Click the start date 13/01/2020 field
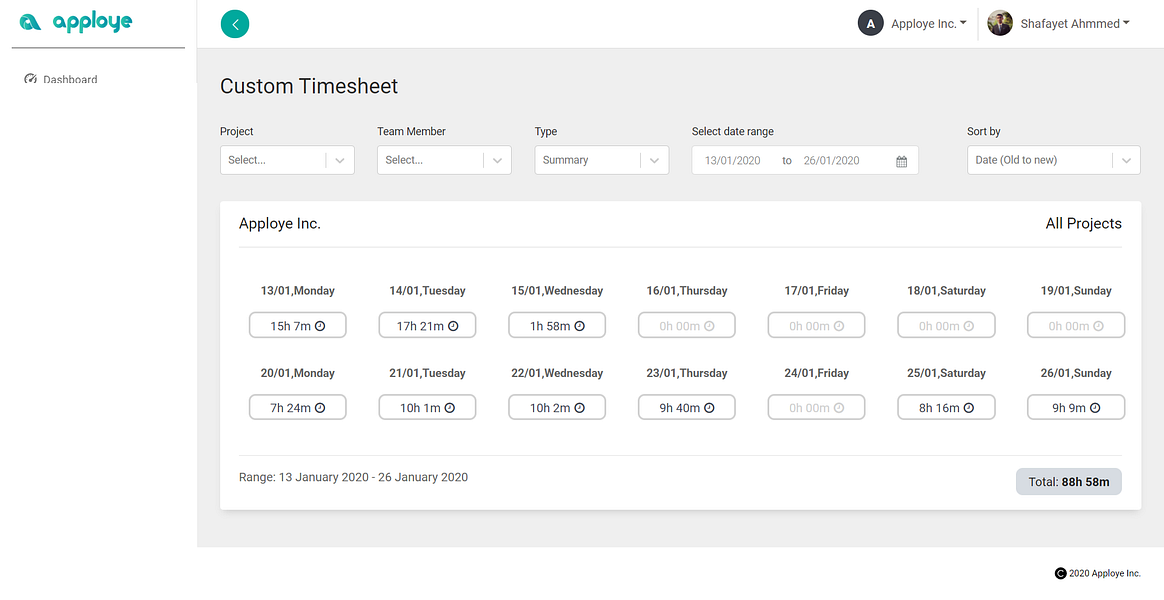 pos(733,160)
